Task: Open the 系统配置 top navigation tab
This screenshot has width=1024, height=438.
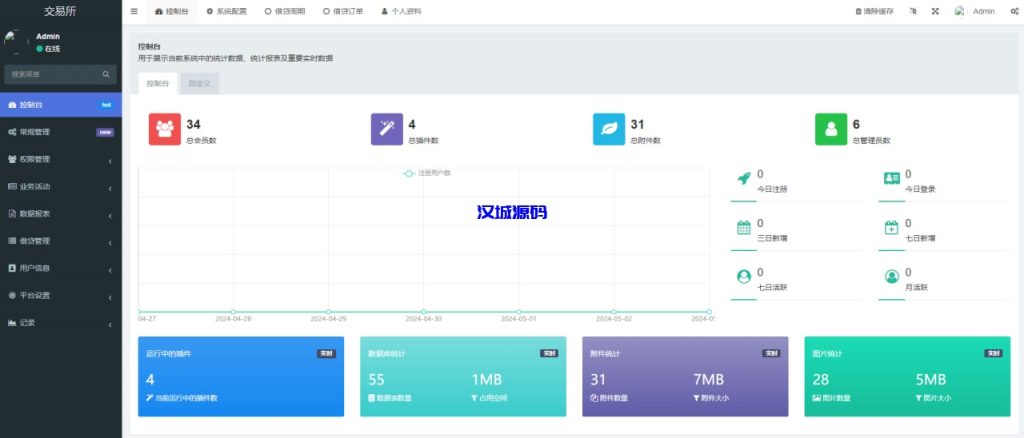Action: click(226, 11)
